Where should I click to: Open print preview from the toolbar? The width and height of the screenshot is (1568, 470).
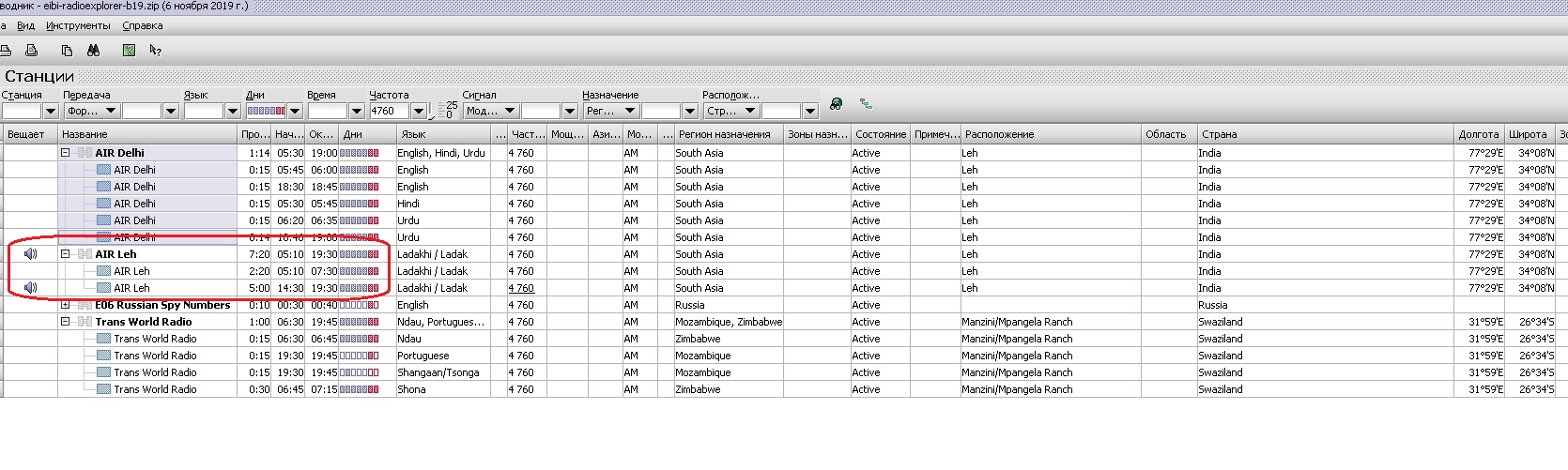(32, 51)
